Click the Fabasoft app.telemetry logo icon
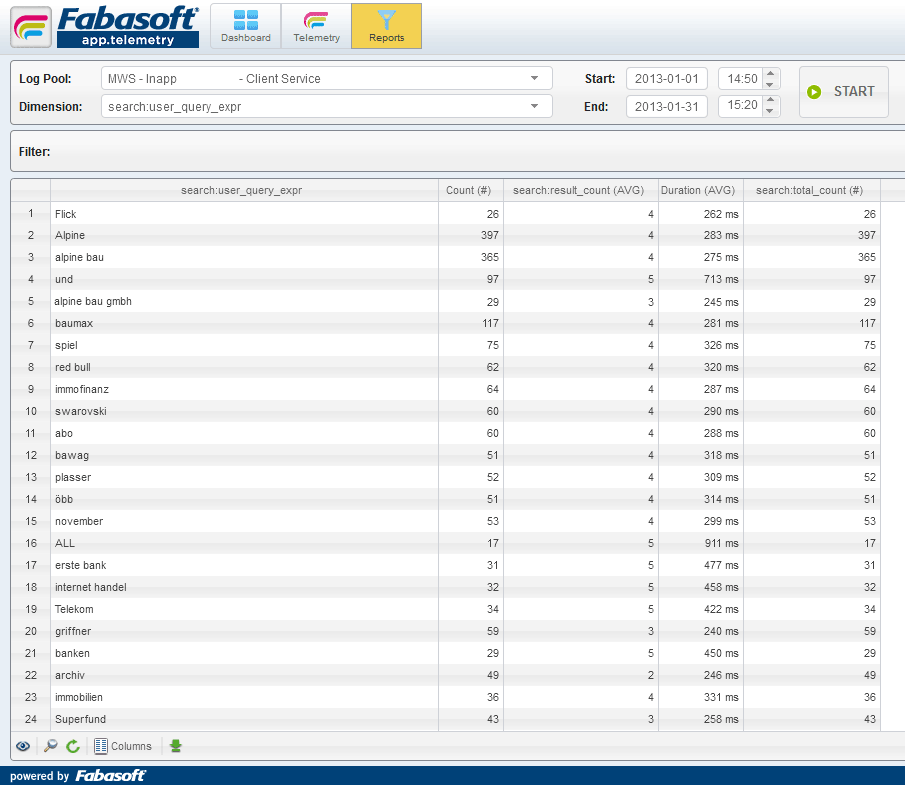This screenshot has height=785, width=905. click(x=31, y=27)
